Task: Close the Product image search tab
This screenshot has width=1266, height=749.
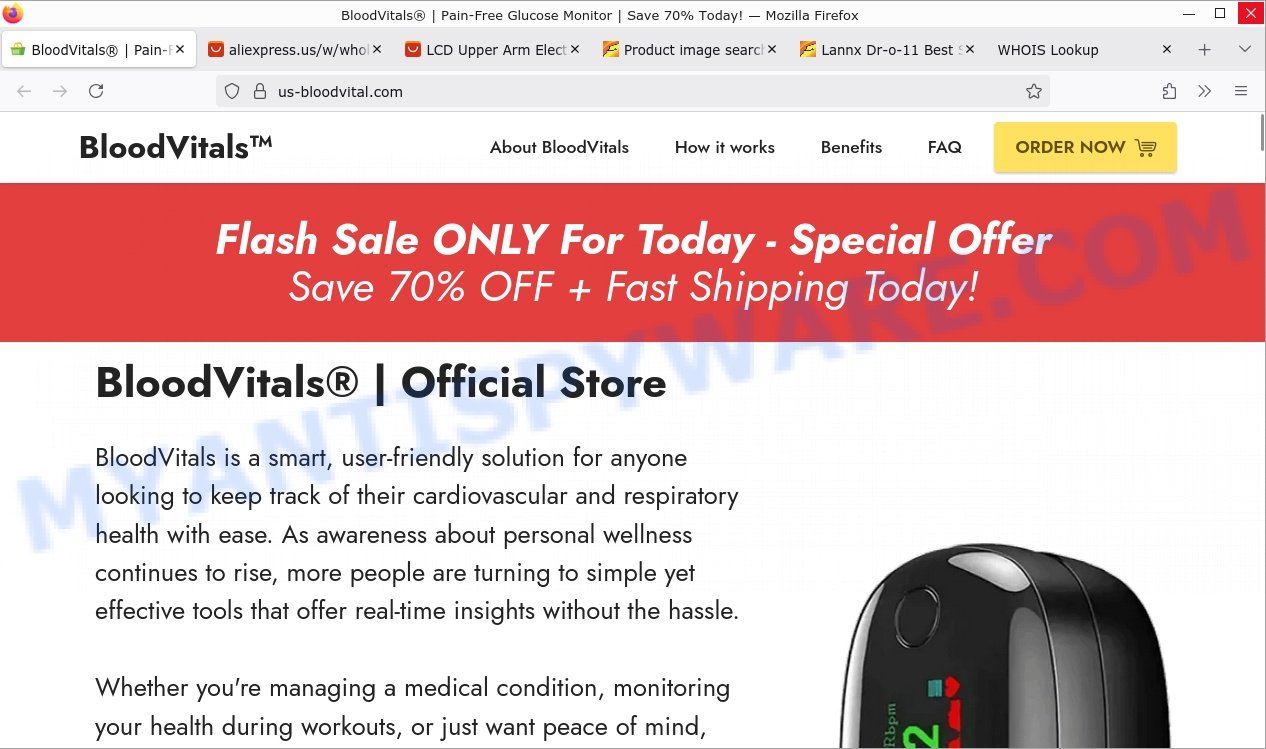Action: tap(772, 49)
